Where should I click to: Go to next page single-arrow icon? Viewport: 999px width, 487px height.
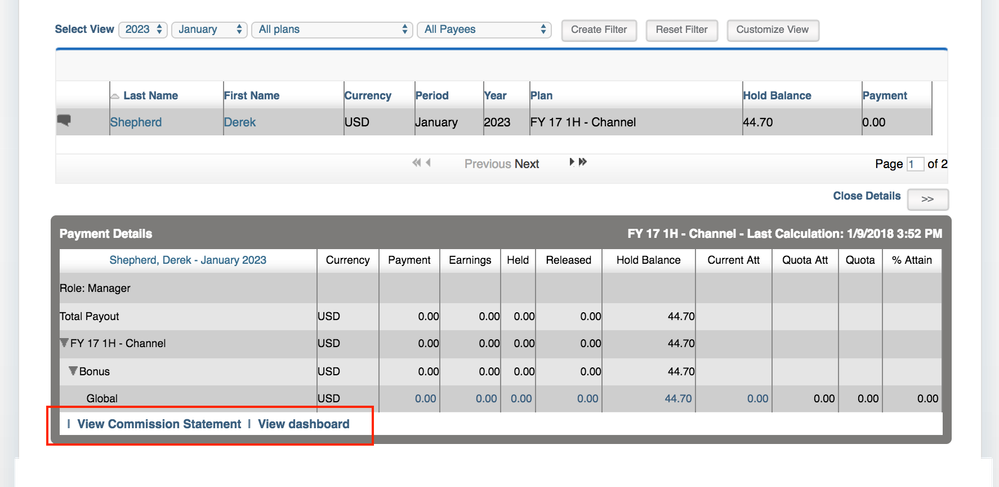(572, 162)
